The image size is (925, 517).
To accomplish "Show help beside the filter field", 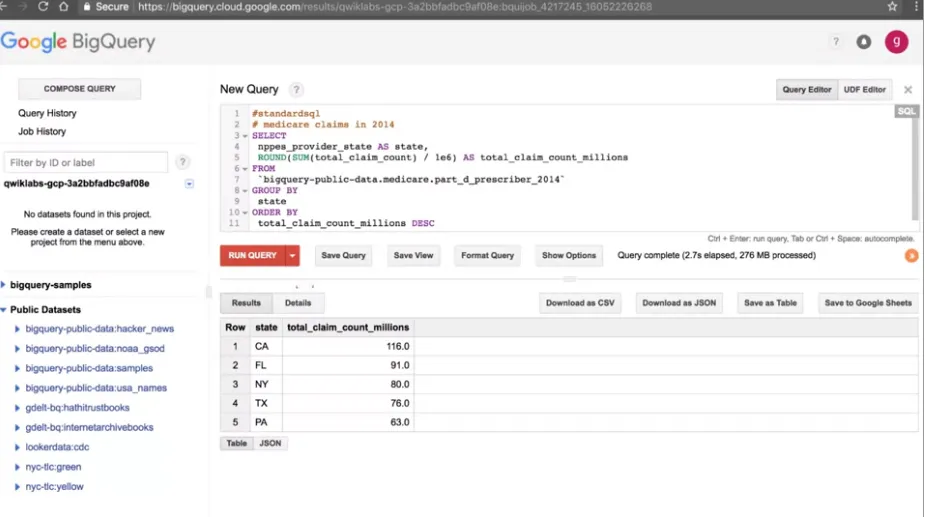I will pos(182,162).
